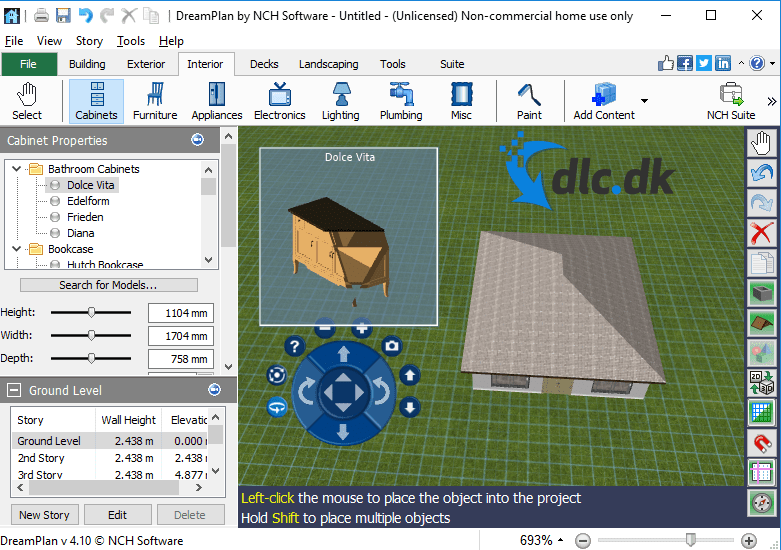Image resolution: width=781 pixels, height=550 pixels.
Task: Select the 2nd Story row
Action: coord(110,458)
